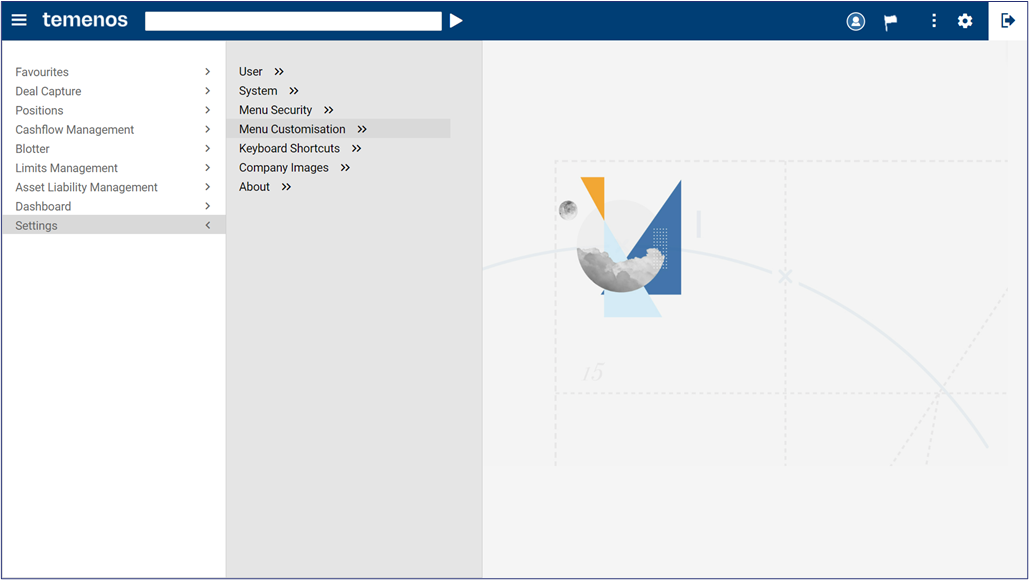Expand the Favourites chevron

click(x=207, y=72)
